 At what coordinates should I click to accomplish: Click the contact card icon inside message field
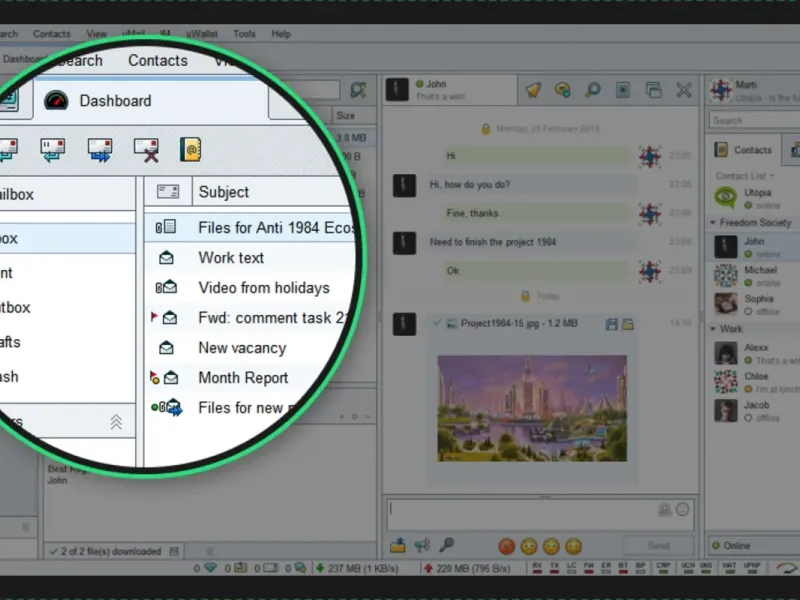click(x=664, y=509)
